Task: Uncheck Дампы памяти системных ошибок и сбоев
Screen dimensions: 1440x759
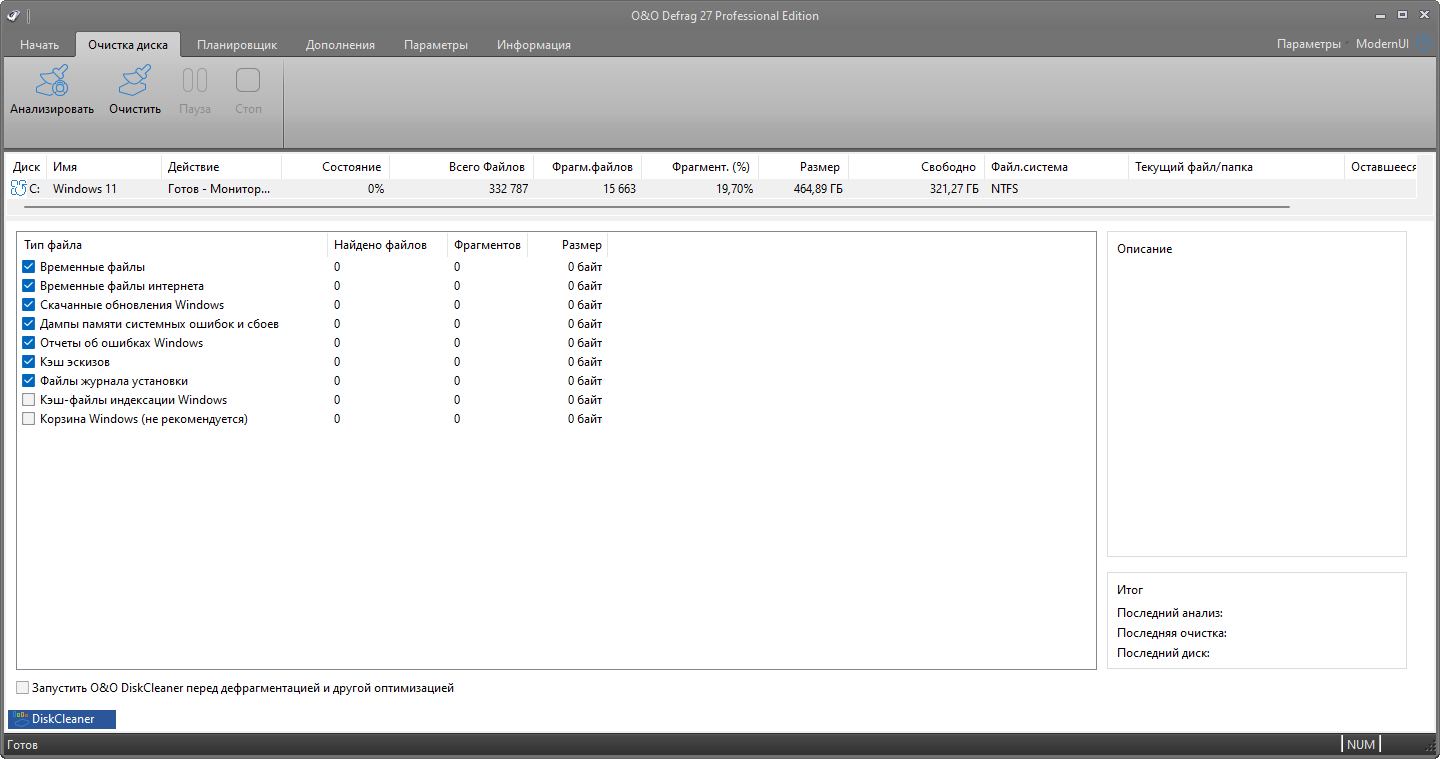Action: pyautogui.click(x=28, y=324)
